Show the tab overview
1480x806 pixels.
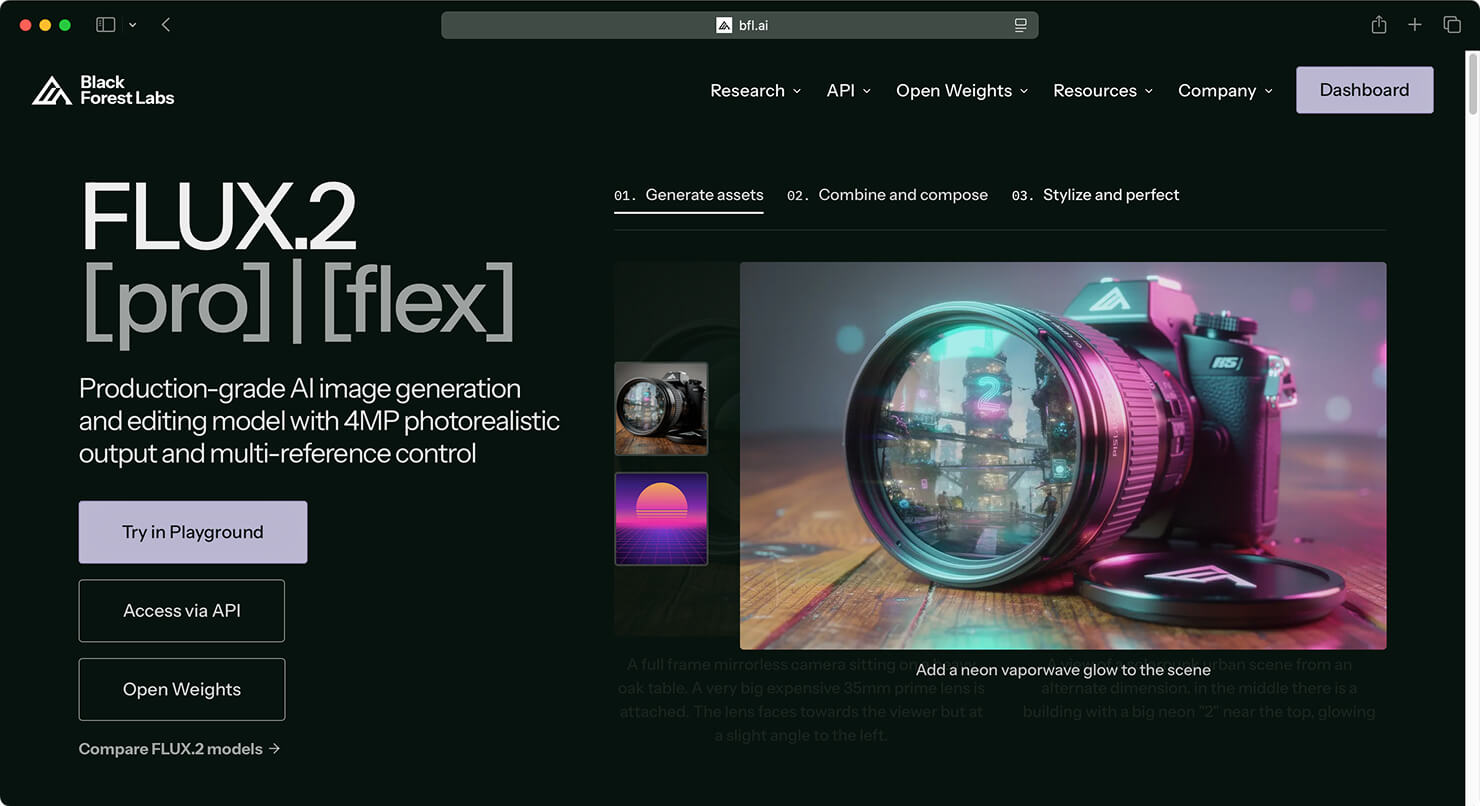pos(1452,24)
